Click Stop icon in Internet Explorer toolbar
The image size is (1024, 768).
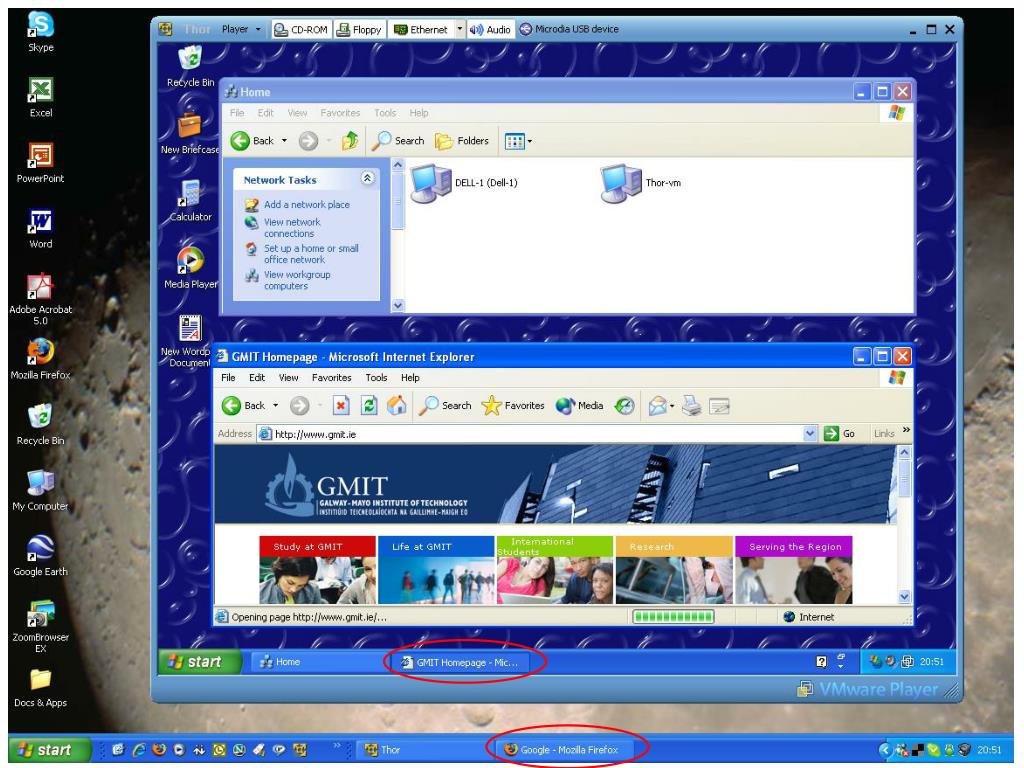click(x=341, y=406)
